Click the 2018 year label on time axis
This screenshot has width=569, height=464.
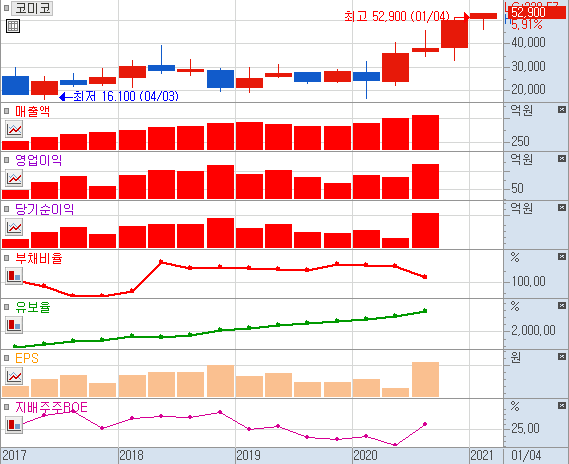(x=131, y=455)
